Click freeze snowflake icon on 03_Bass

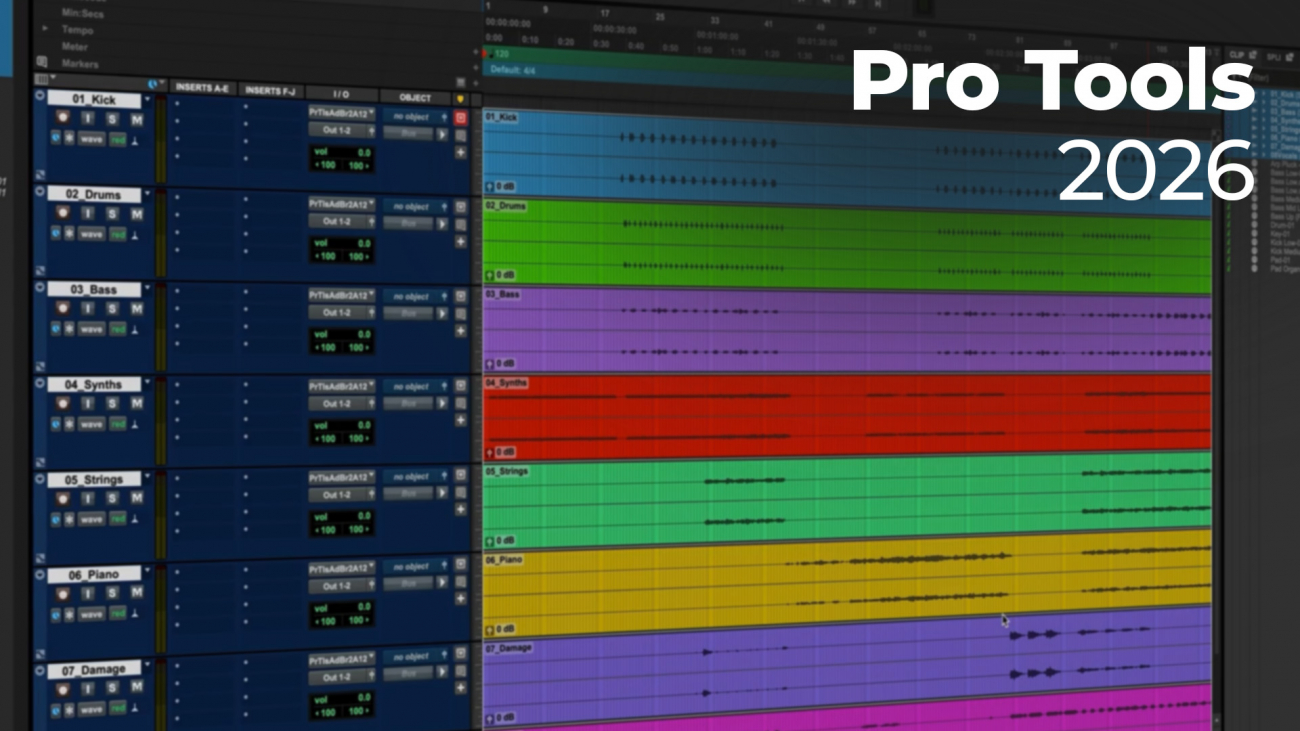pyautogui.click(x=70, y=329)
